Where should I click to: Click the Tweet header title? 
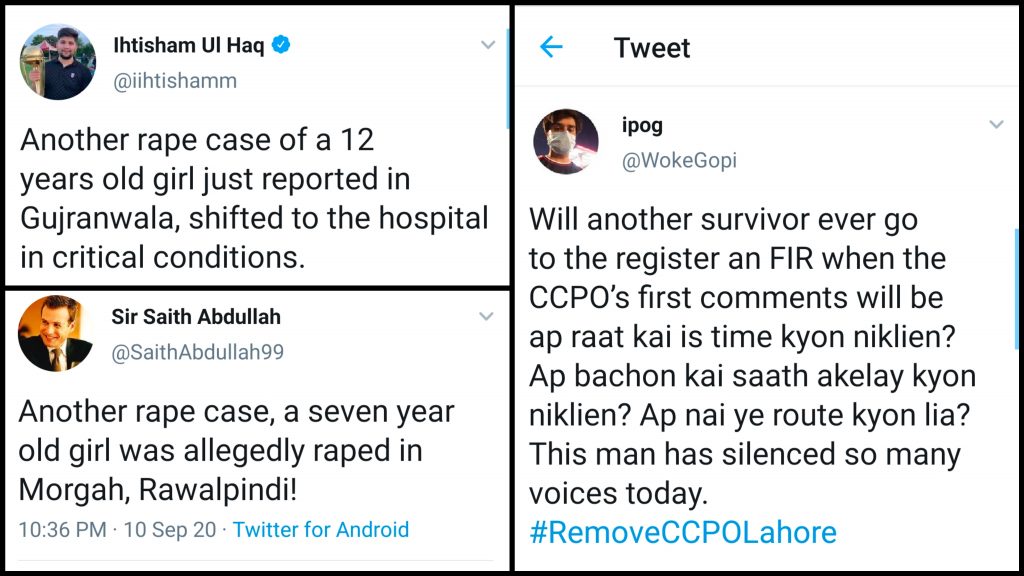[x=652, y=47]
